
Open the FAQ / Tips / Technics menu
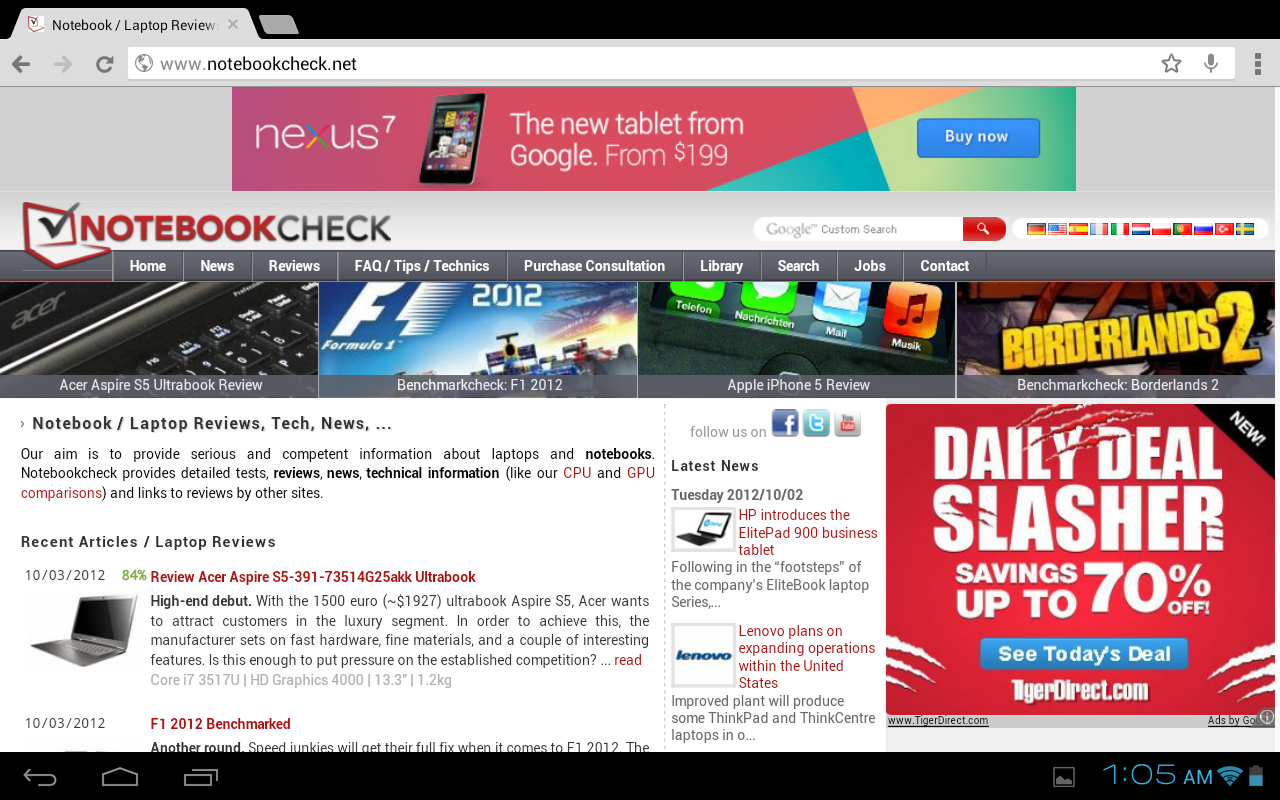[x=422, y=266]
